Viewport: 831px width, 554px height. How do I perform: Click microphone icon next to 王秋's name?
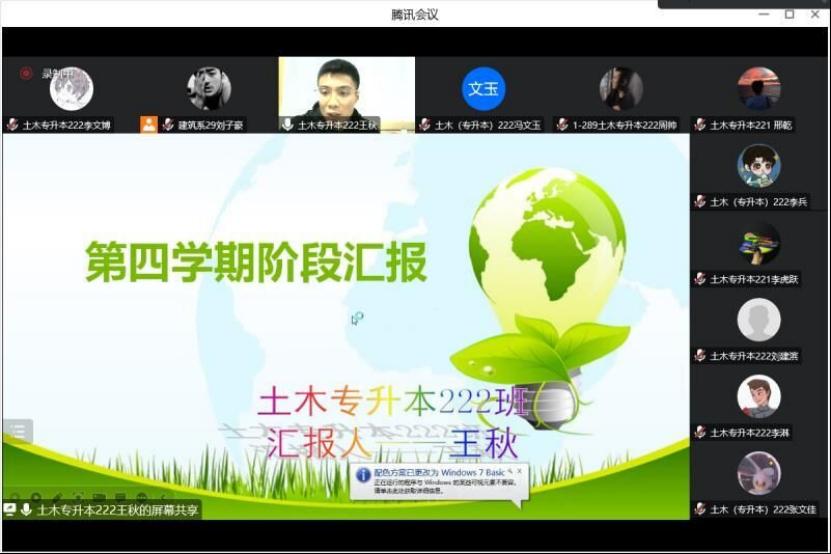click(x=287, y=125)
